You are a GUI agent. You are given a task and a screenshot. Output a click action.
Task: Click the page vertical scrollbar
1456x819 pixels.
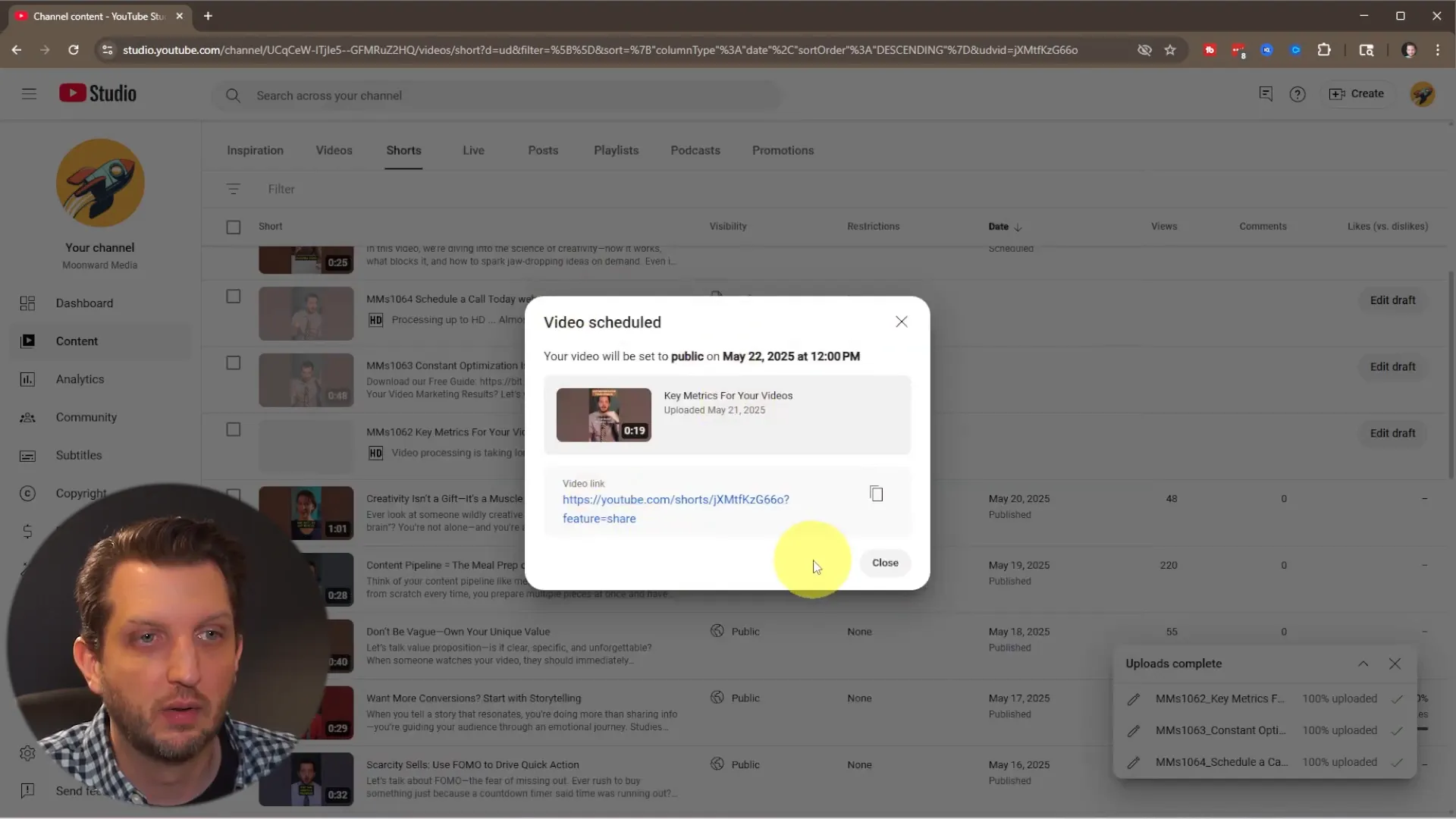click(1451, 375)
